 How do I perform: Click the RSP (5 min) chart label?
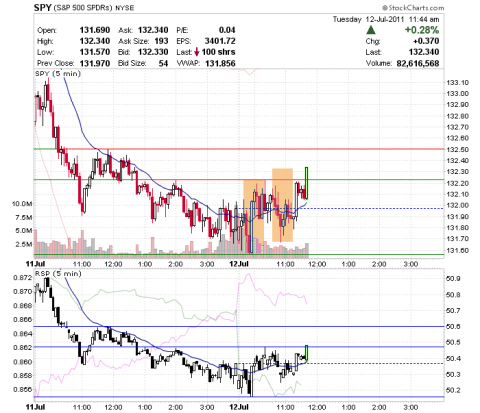(x=58, y=274)
